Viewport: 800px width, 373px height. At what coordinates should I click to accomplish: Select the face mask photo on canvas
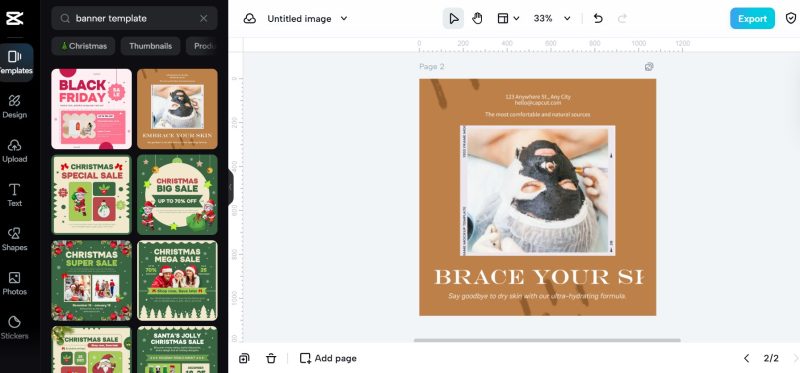537,190
